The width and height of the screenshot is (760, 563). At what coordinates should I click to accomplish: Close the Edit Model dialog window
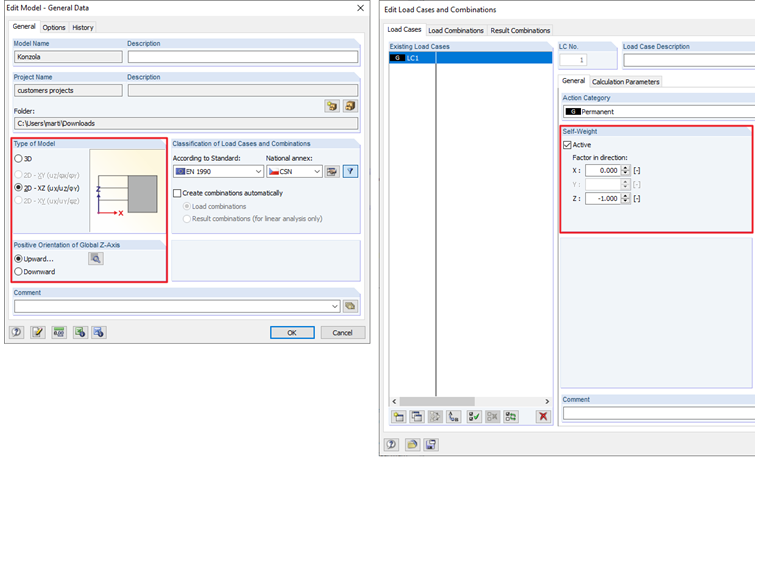pos(360,8)
